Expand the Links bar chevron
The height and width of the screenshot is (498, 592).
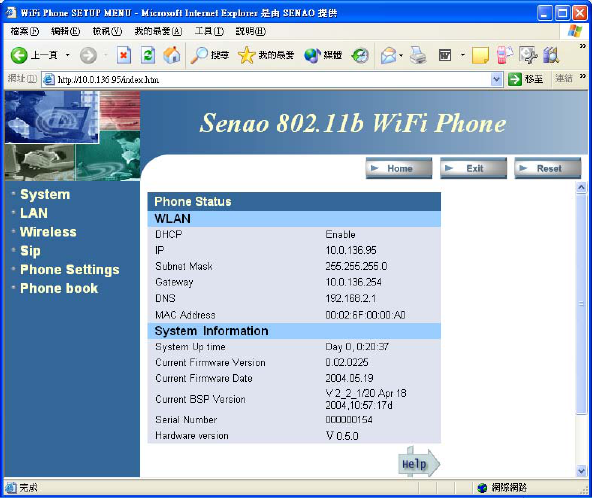(x=583, y=76)
